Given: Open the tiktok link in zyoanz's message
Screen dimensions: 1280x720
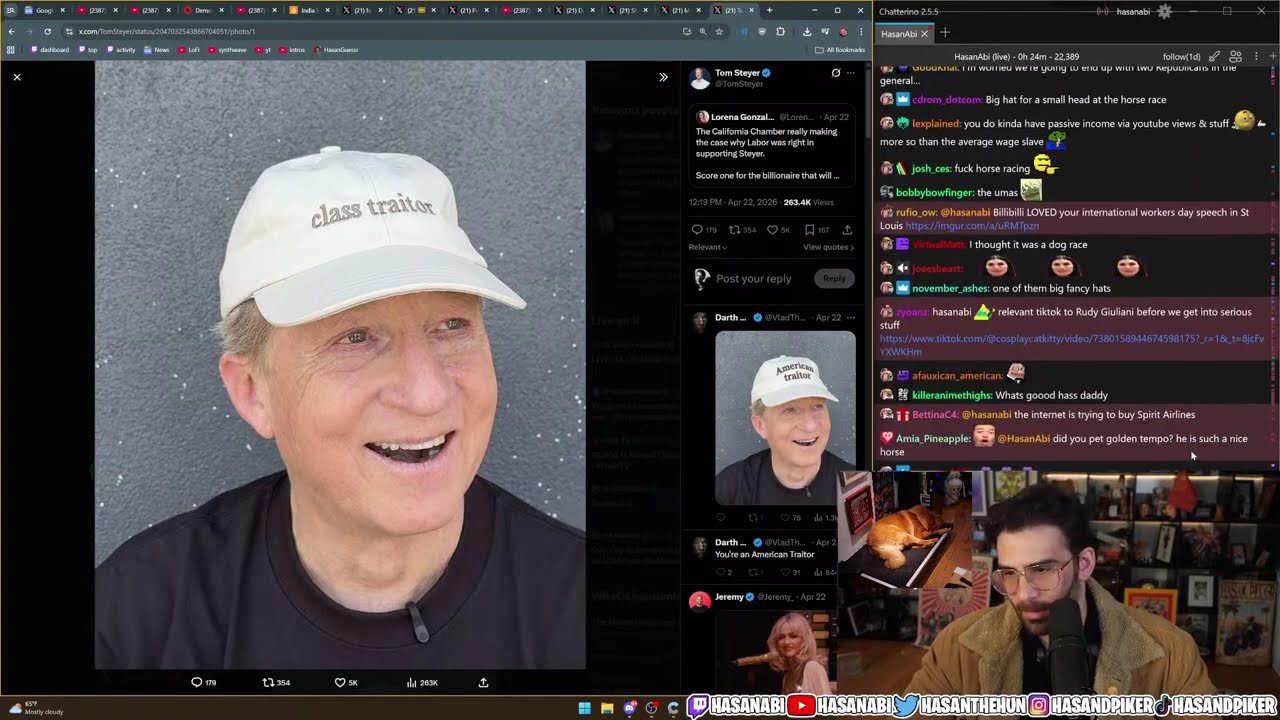Looking at the screenshot, I should pos(1072,345).
